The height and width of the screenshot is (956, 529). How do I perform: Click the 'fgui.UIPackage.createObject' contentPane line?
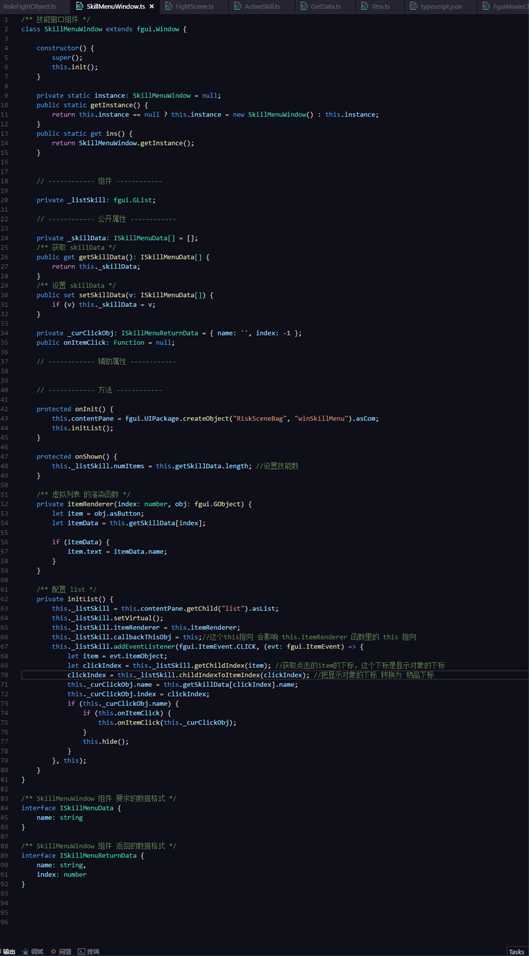[x=216, y=418]
